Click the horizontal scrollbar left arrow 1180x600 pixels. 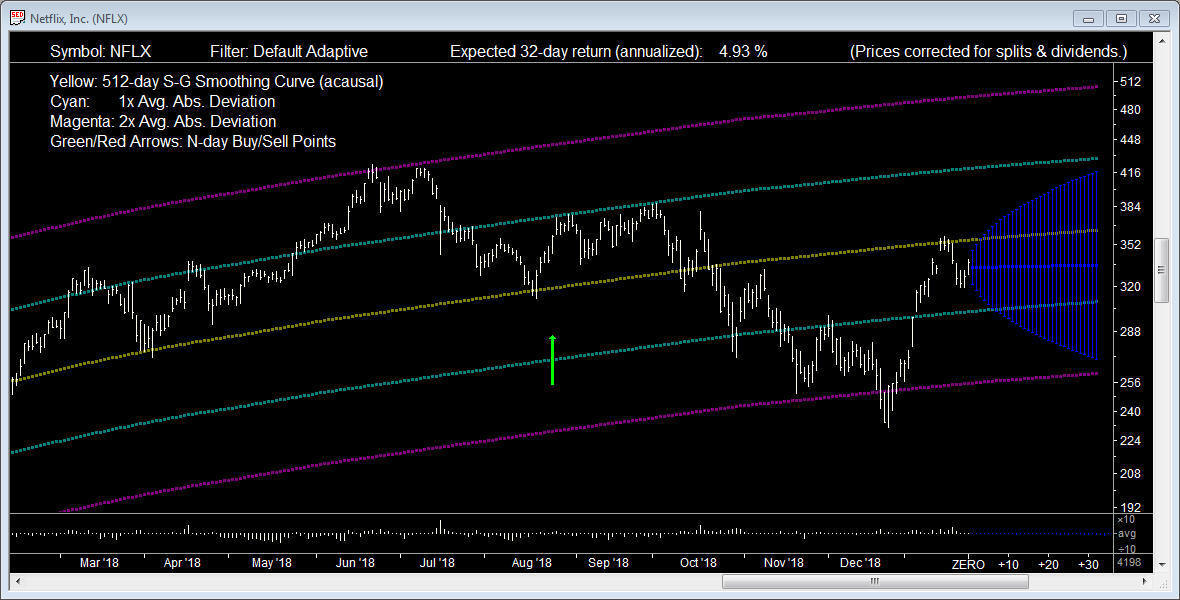click(18, 581)
